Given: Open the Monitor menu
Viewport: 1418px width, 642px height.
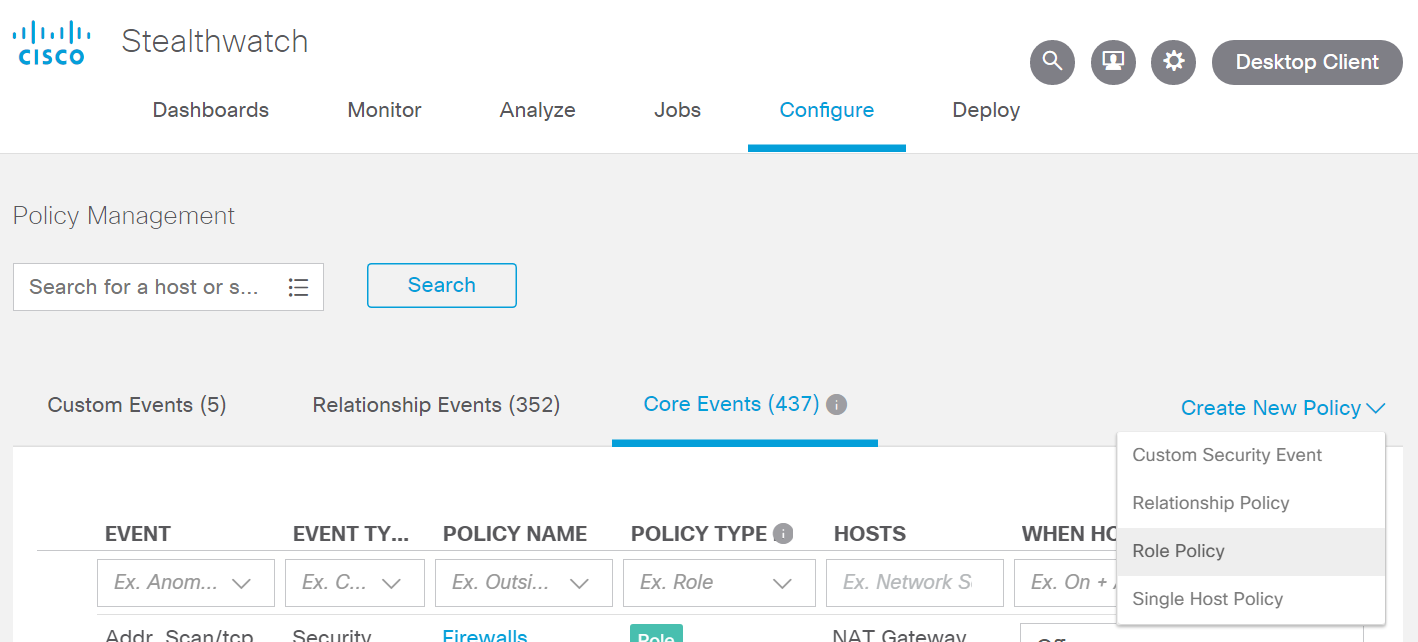Looking at the screenshot, I should [384, 110].
